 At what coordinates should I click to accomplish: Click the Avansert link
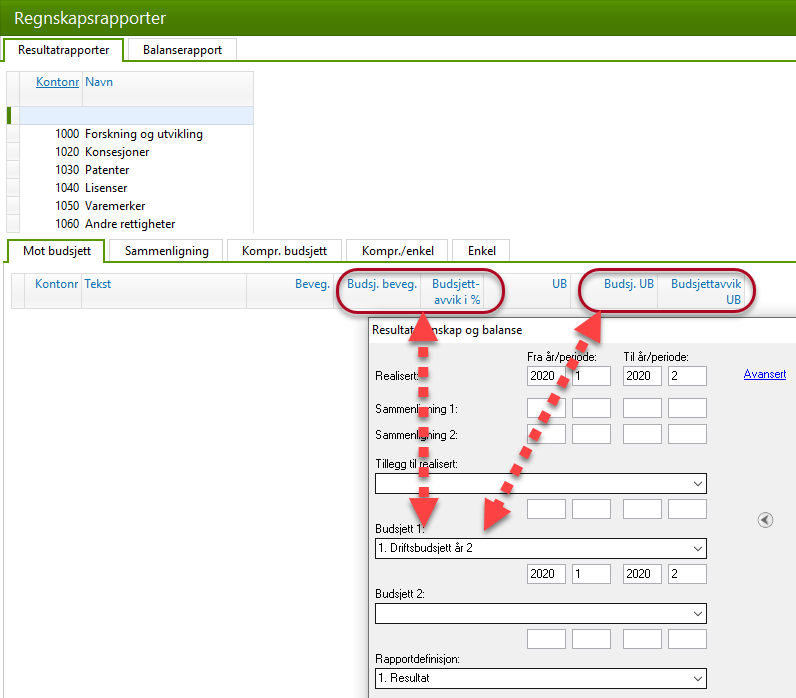pyautogui.click(x=765, y=374)
